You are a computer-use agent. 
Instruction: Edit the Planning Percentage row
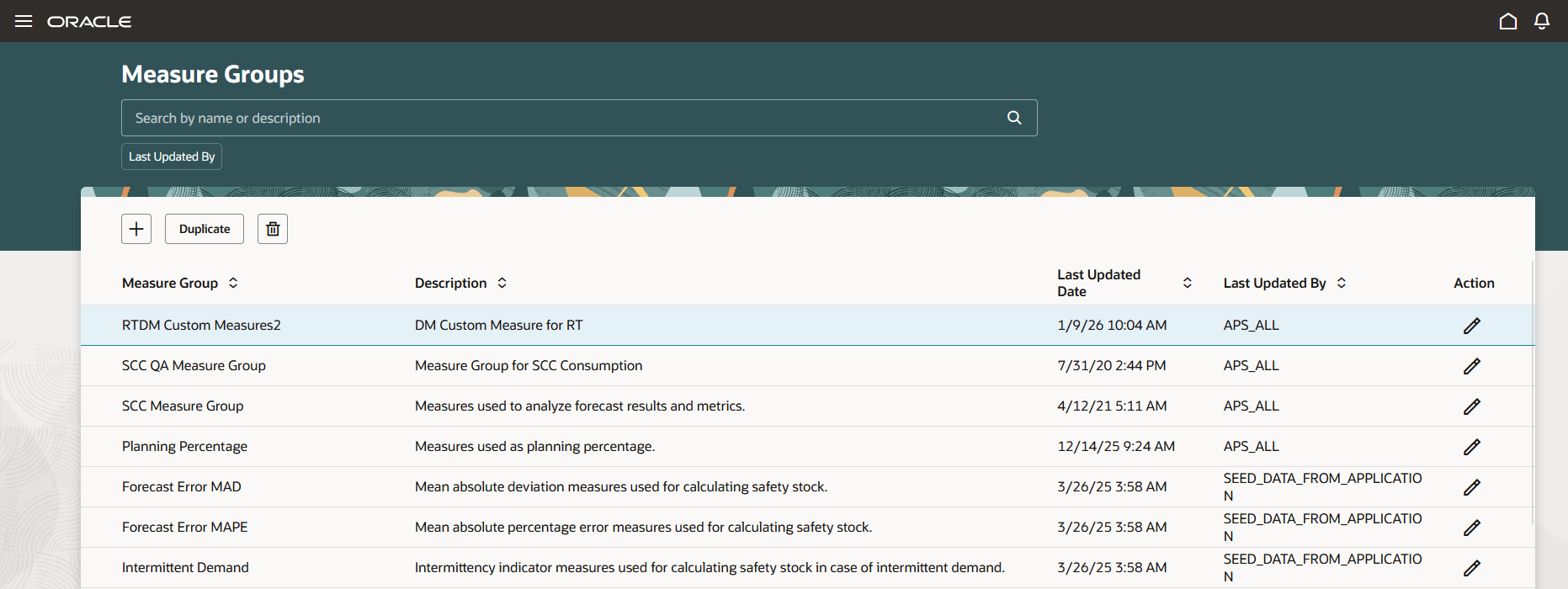point(1471,447)
